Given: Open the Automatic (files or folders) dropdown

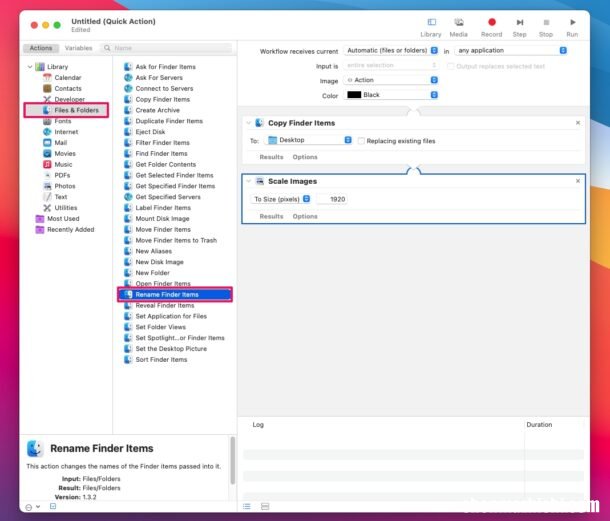Looking at the screenshot, I should coord(391,51).
